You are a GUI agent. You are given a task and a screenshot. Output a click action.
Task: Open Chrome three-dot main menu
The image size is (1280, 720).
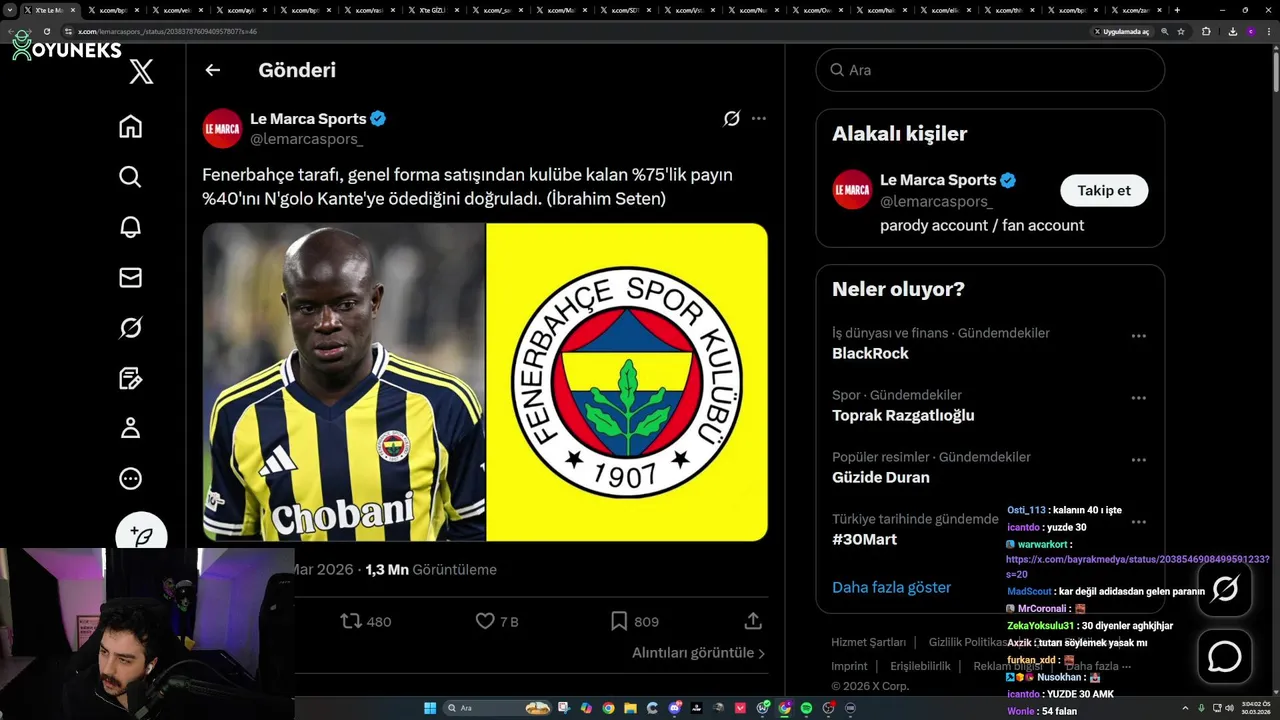(x=1270, y=31)
